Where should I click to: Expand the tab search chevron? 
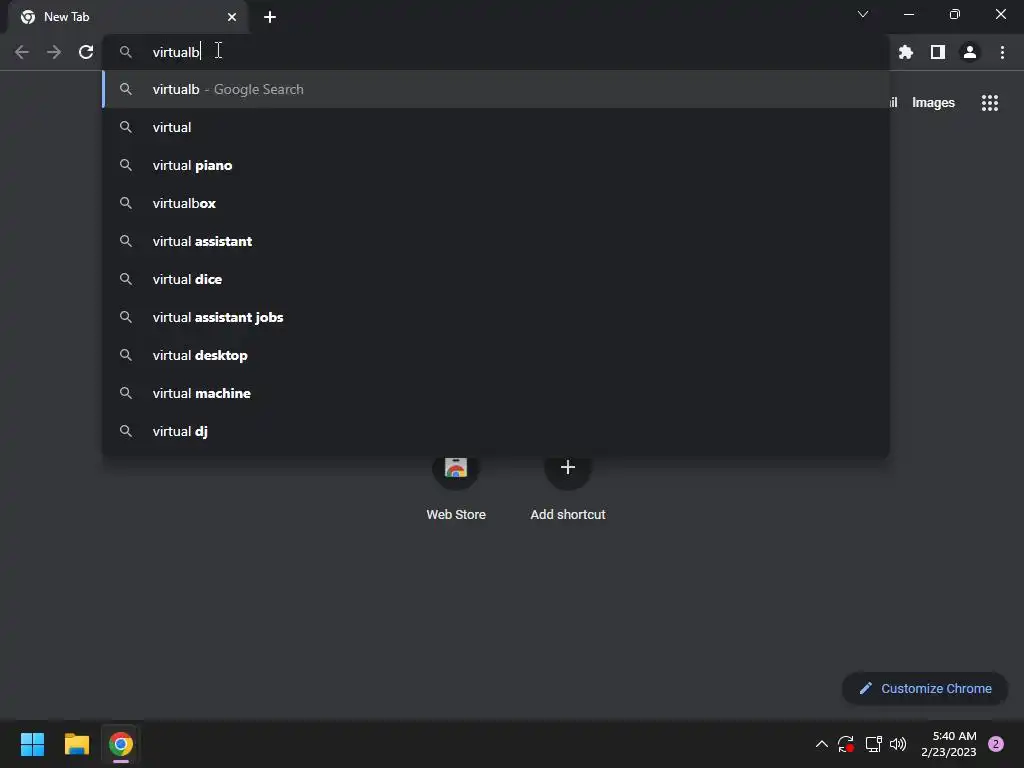click(863, 14)
